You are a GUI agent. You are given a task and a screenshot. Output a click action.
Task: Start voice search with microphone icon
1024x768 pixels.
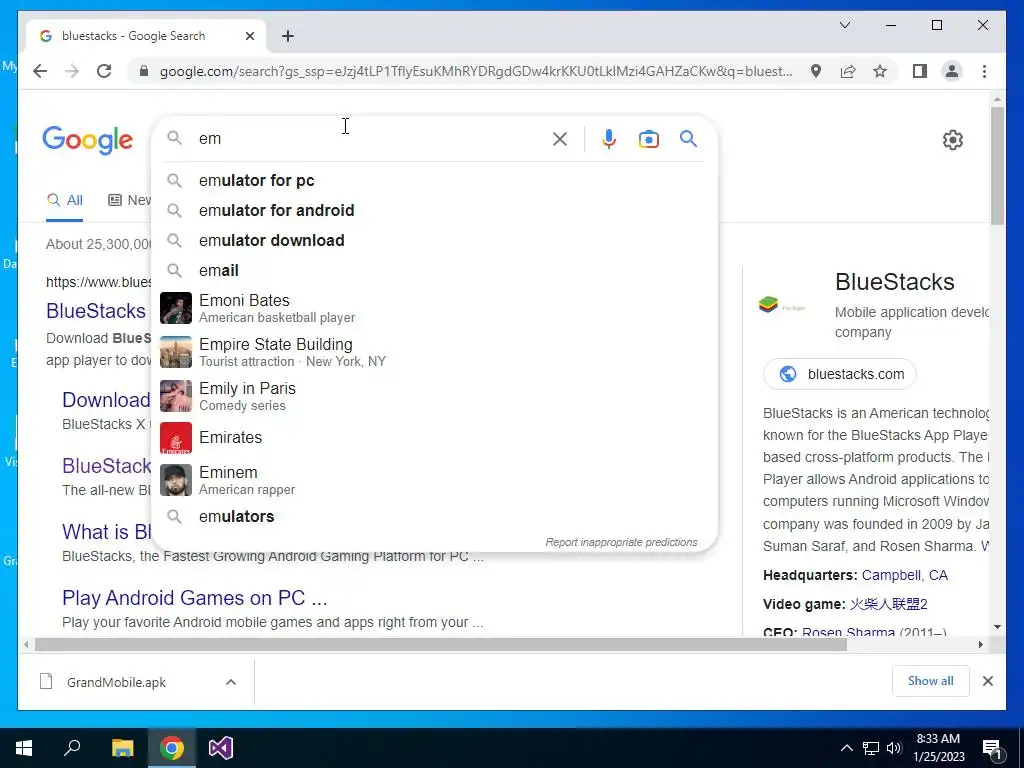pos(609,139)
